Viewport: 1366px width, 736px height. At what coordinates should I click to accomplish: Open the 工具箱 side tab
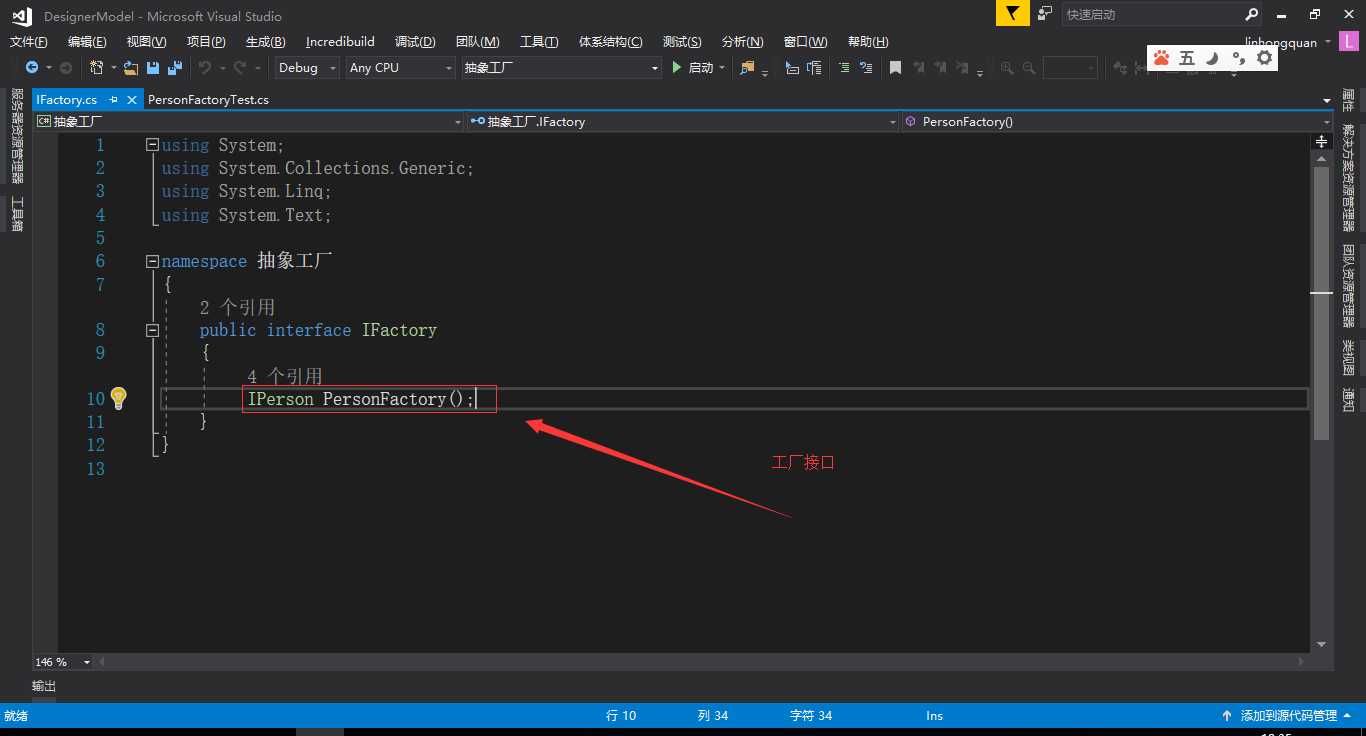pos(17,213)
